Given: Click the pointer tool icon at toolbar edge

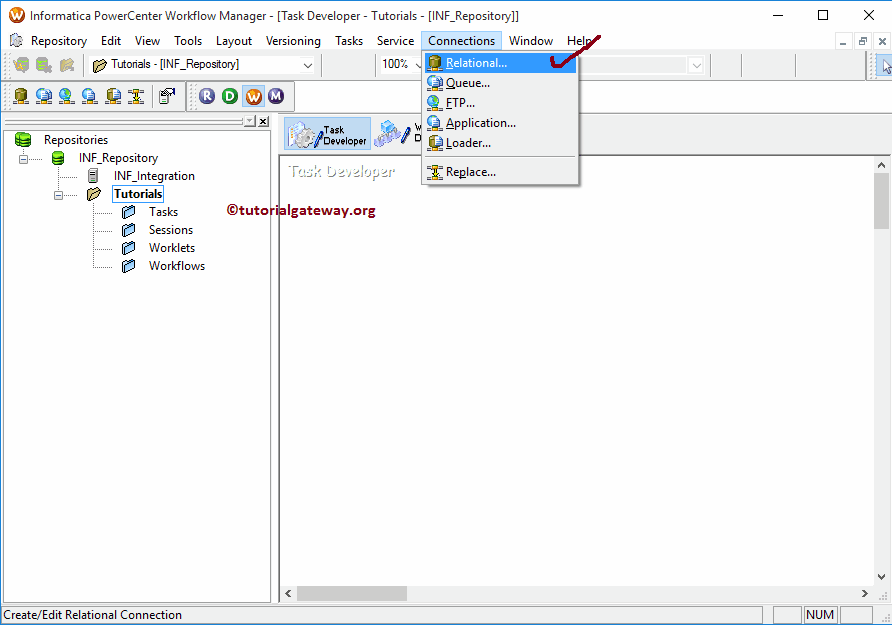Looking at the screenshot, I should tap(885, 66).
